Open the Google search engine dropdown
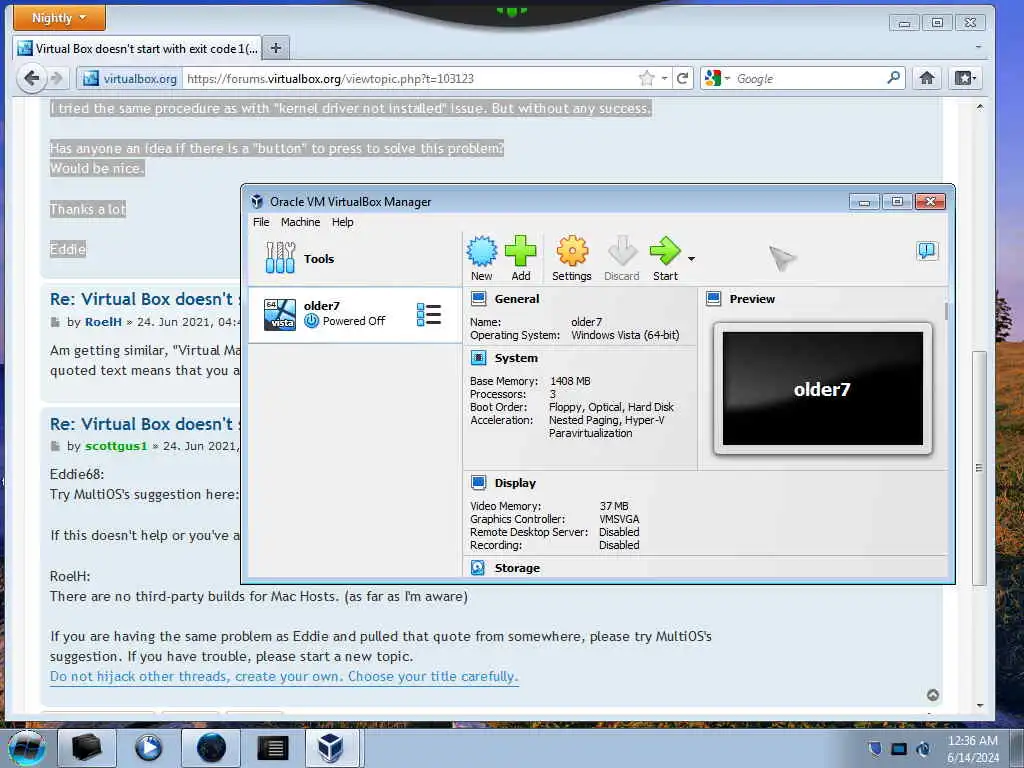1024x768 pixels. [x=717, y=78]
